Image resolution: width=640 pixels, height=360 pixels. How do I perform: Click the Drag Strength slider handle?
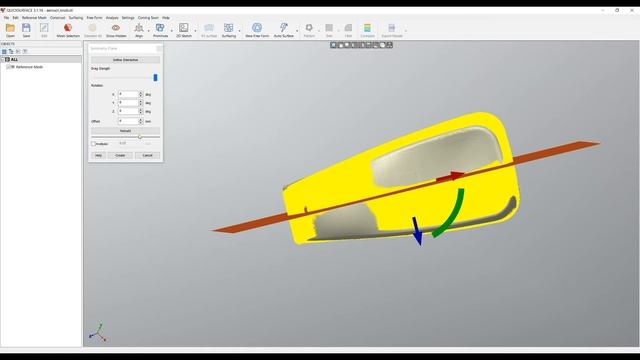click(x=155, y=78)
